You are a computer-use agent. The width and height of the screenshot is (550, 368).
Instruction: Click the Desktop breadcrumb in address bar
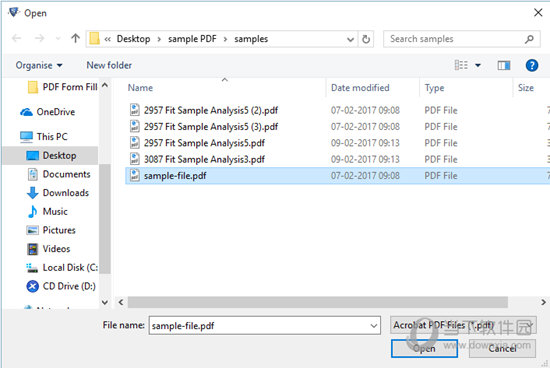coord(133,39)
